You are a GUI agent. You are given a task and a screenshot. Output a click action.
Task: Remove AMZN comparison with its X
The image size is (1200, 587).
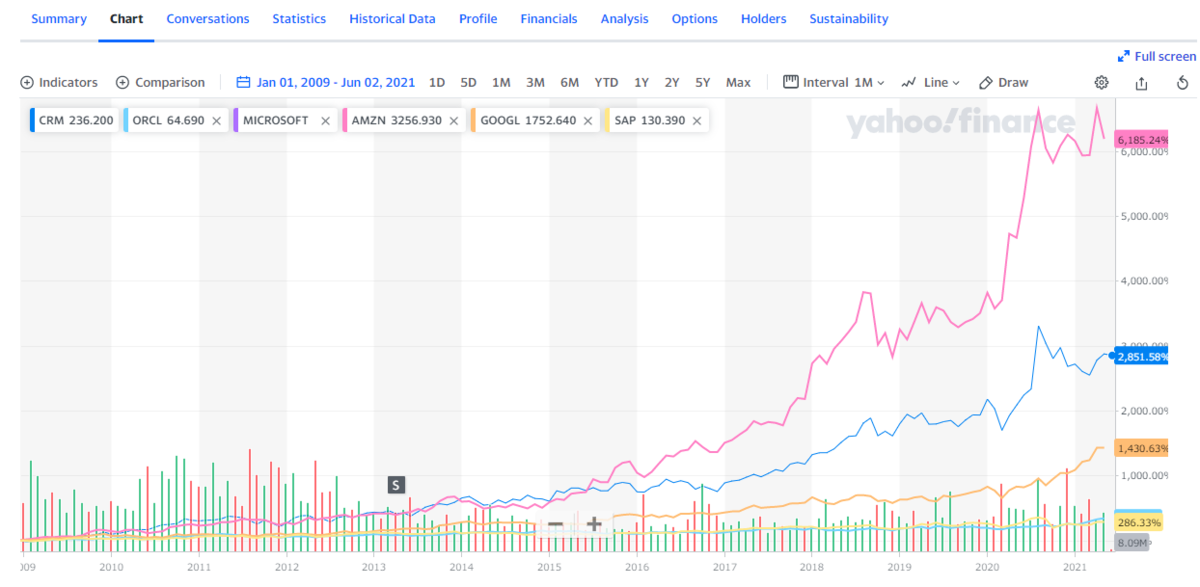tap(453, 120)
